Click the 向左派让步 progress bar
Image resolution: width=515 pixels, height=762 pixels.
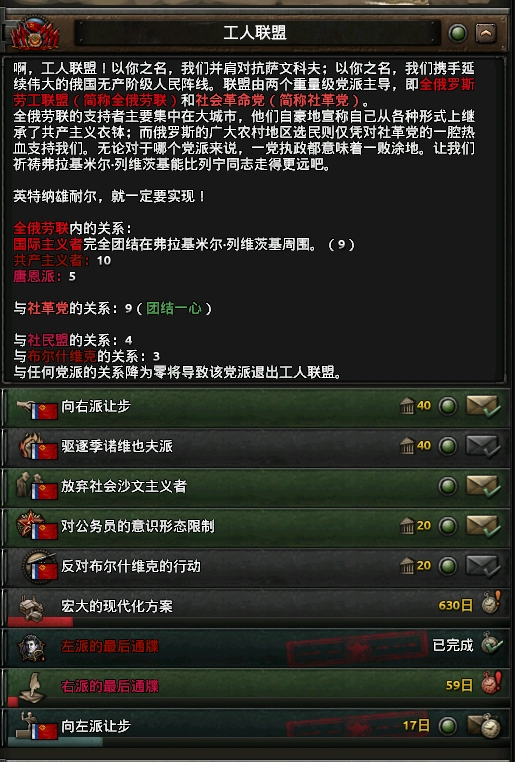(55, 742)
